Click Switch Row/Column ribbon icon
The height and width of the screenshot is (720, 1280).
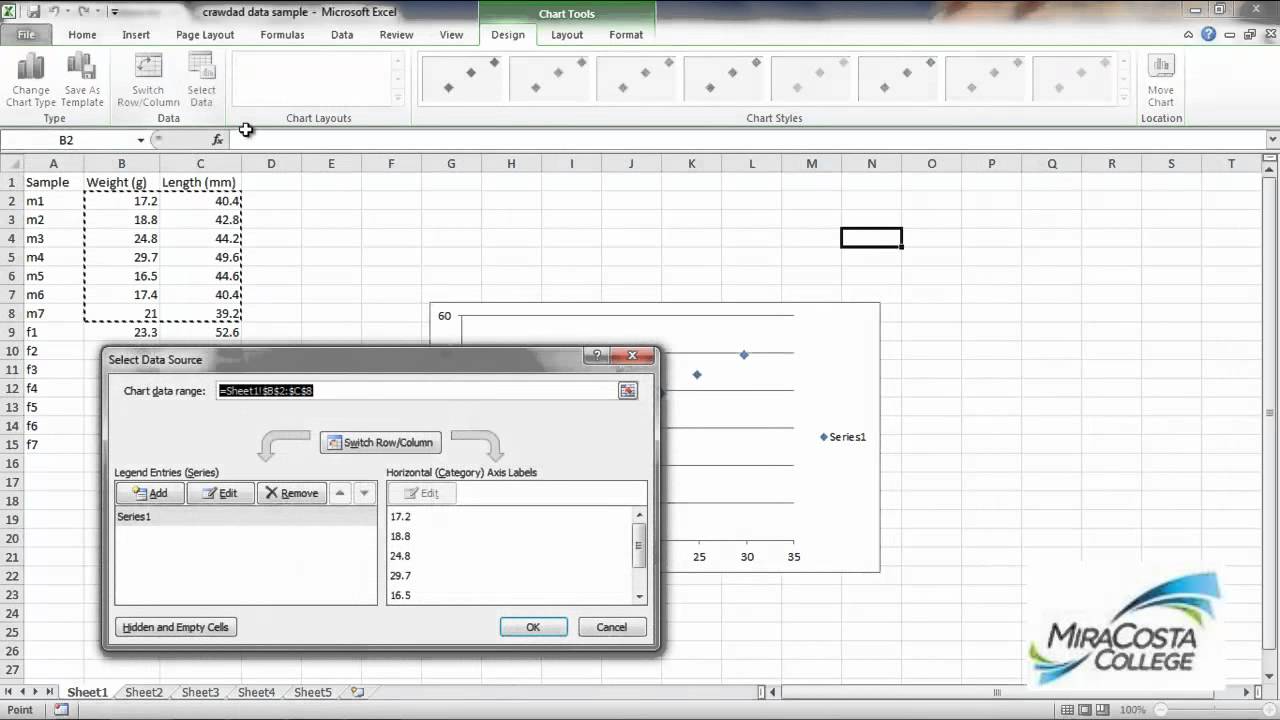(x=148, y=67)
